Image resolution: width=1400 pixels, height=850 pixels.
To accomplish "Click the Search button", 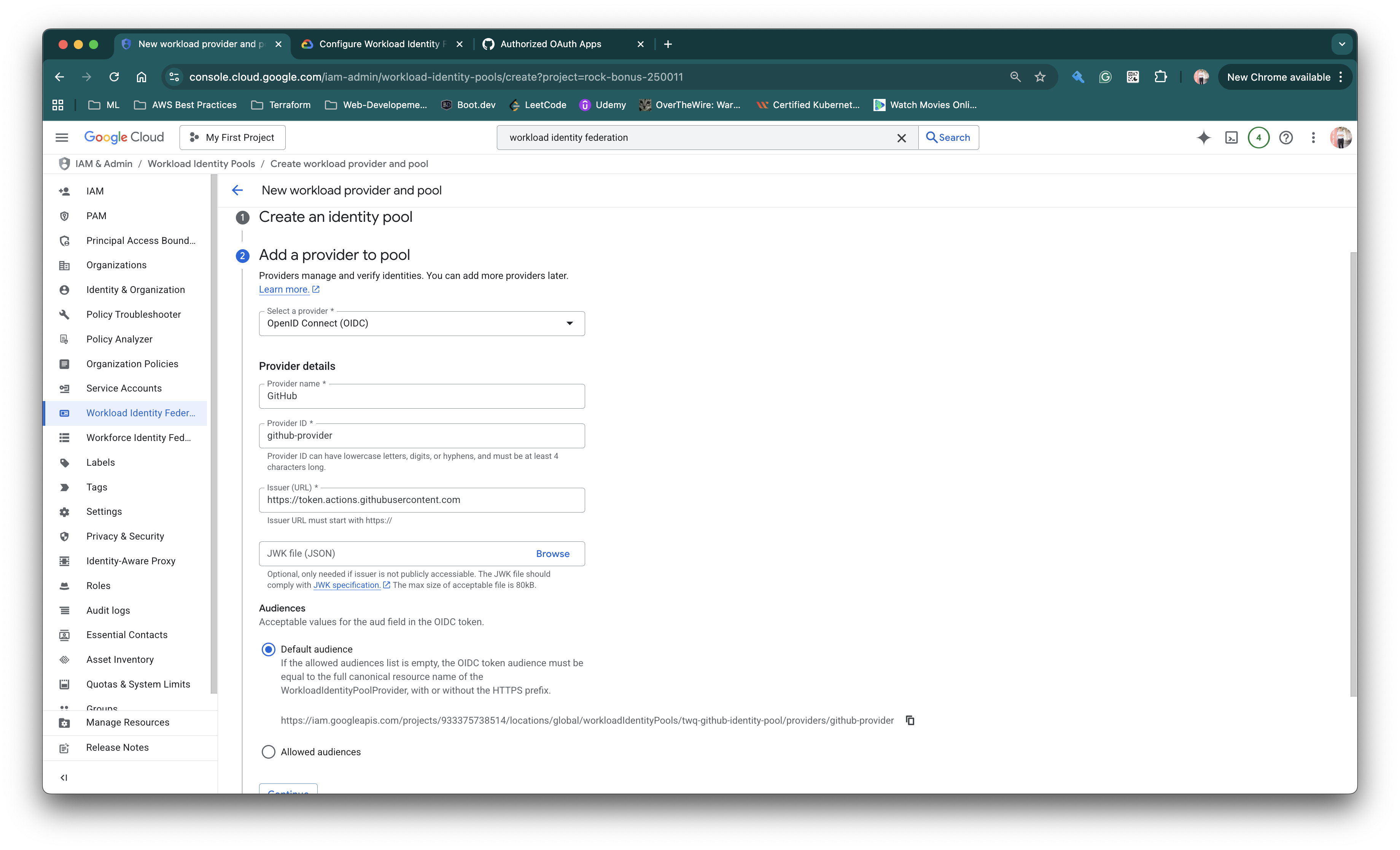I will tap(948, 137).
